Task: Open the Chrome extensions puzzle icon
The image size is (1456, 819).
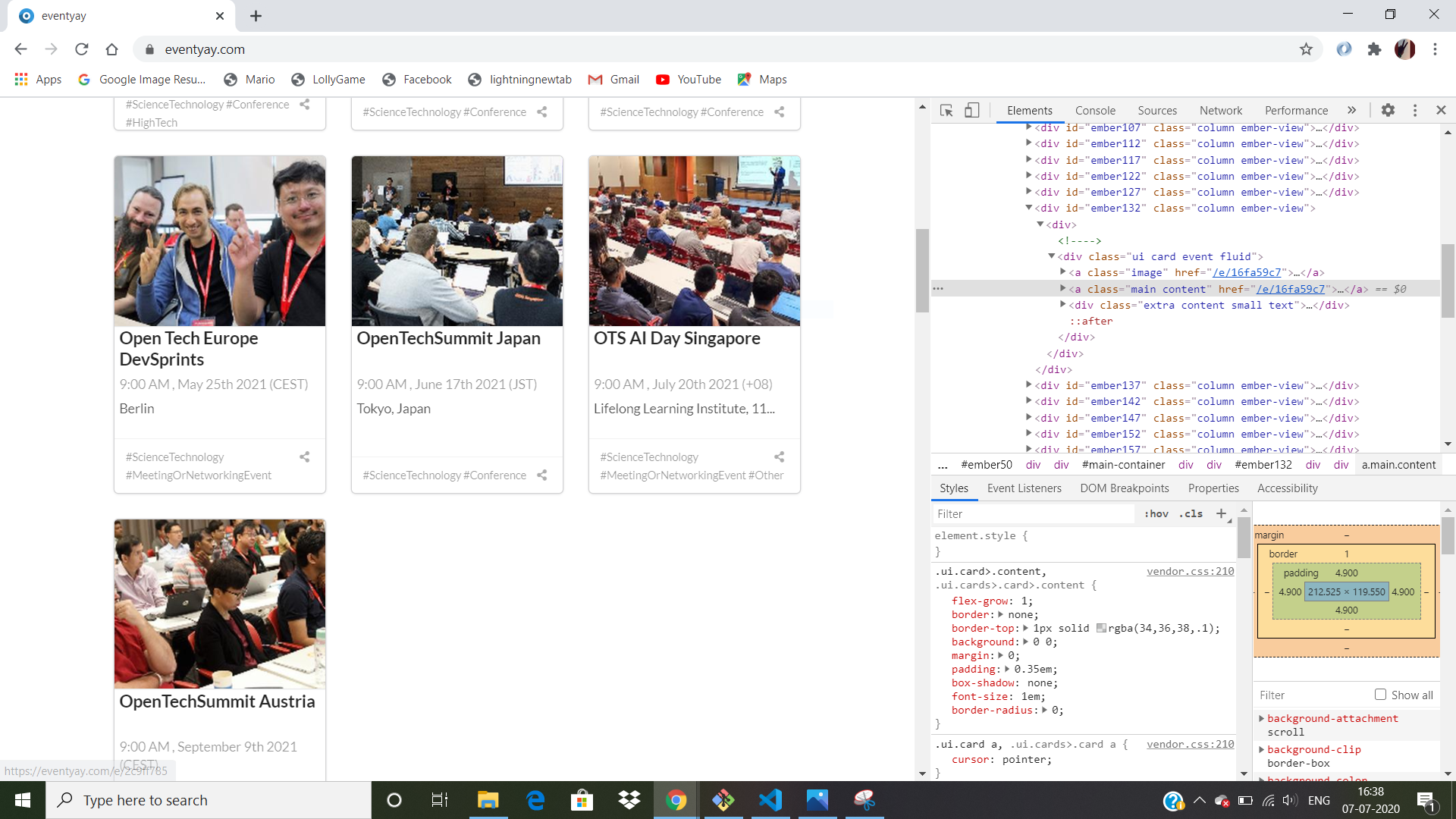Action: click(x=1374, y=49)
